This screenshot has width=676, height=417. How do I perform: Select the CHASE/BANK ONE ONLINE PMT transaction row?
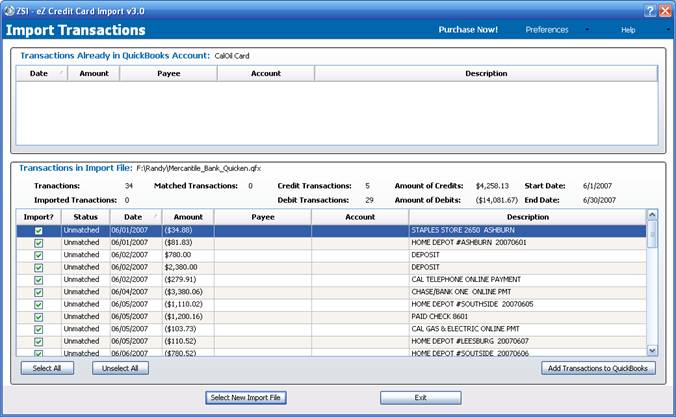tap(460, 291)
